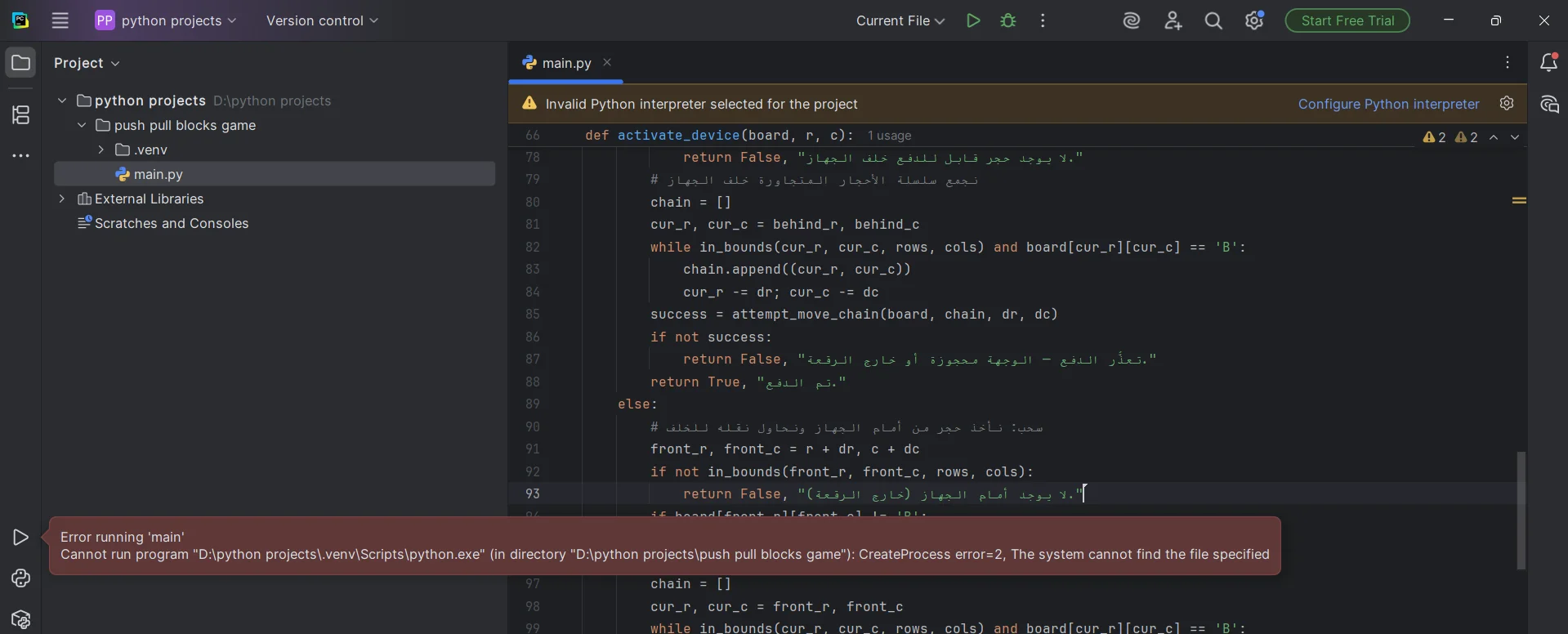Open IDE settings gear in title bar
This screenshot has width=1568, height=634.
pos(1255,20)
